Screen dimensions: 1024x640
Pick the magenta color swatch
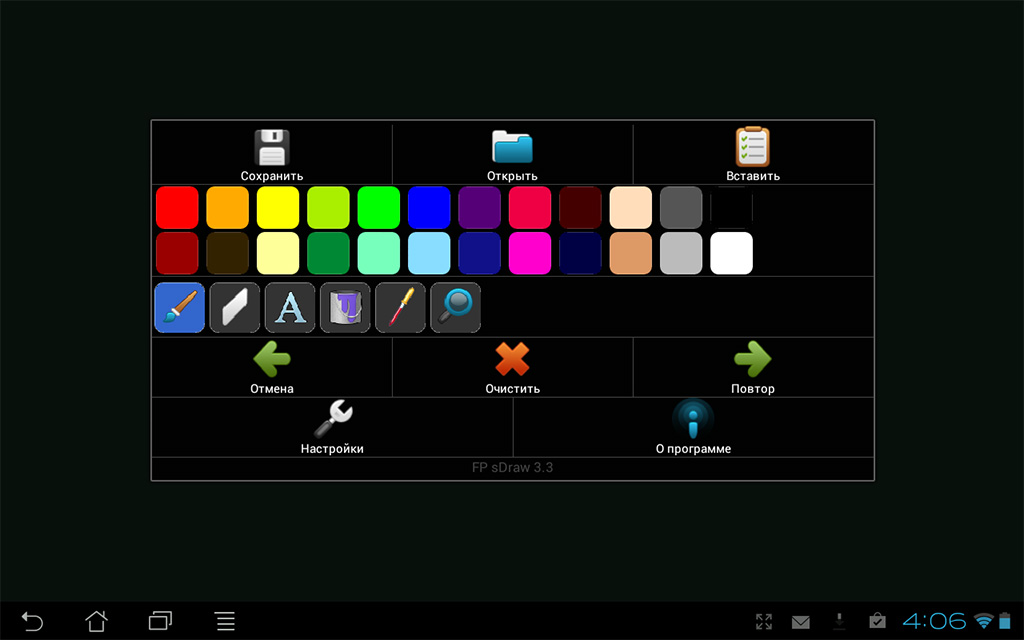530,253
